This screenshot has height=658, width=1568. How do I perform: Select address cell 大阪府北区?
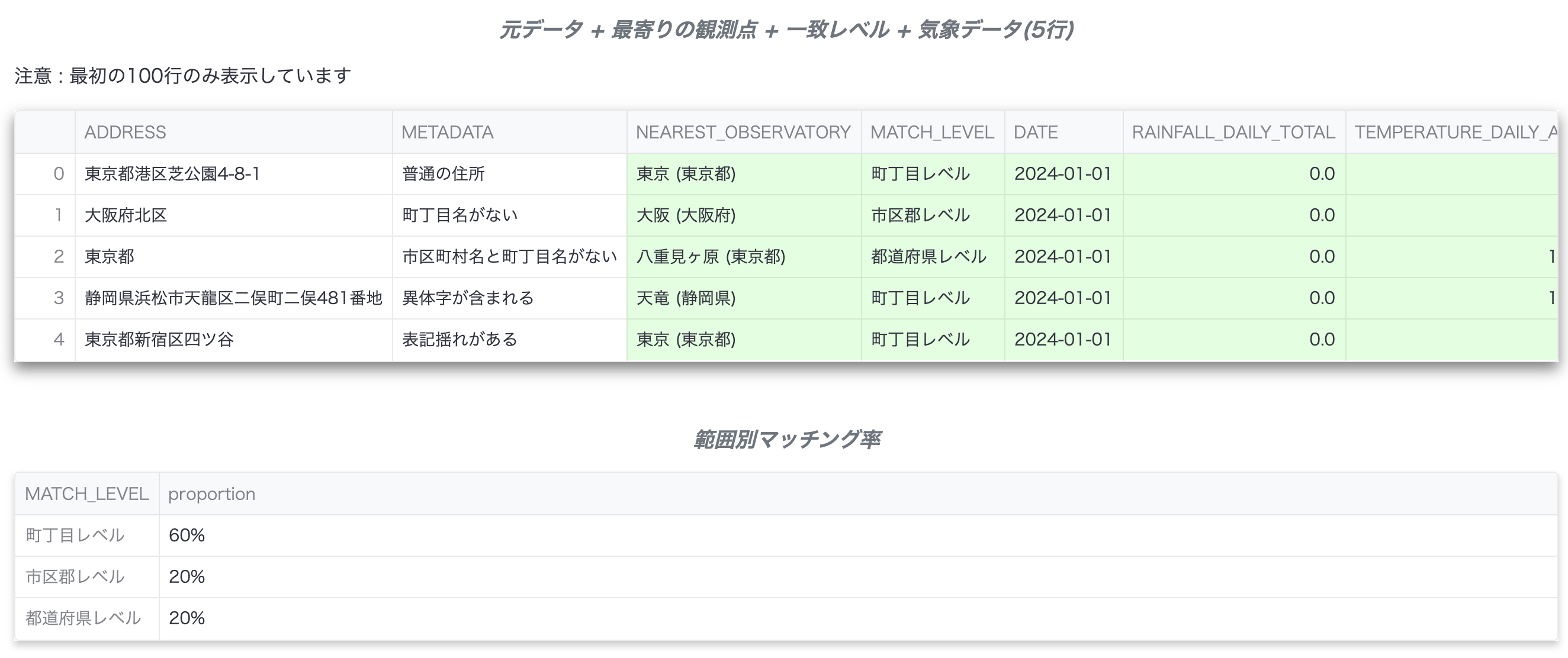234,215
